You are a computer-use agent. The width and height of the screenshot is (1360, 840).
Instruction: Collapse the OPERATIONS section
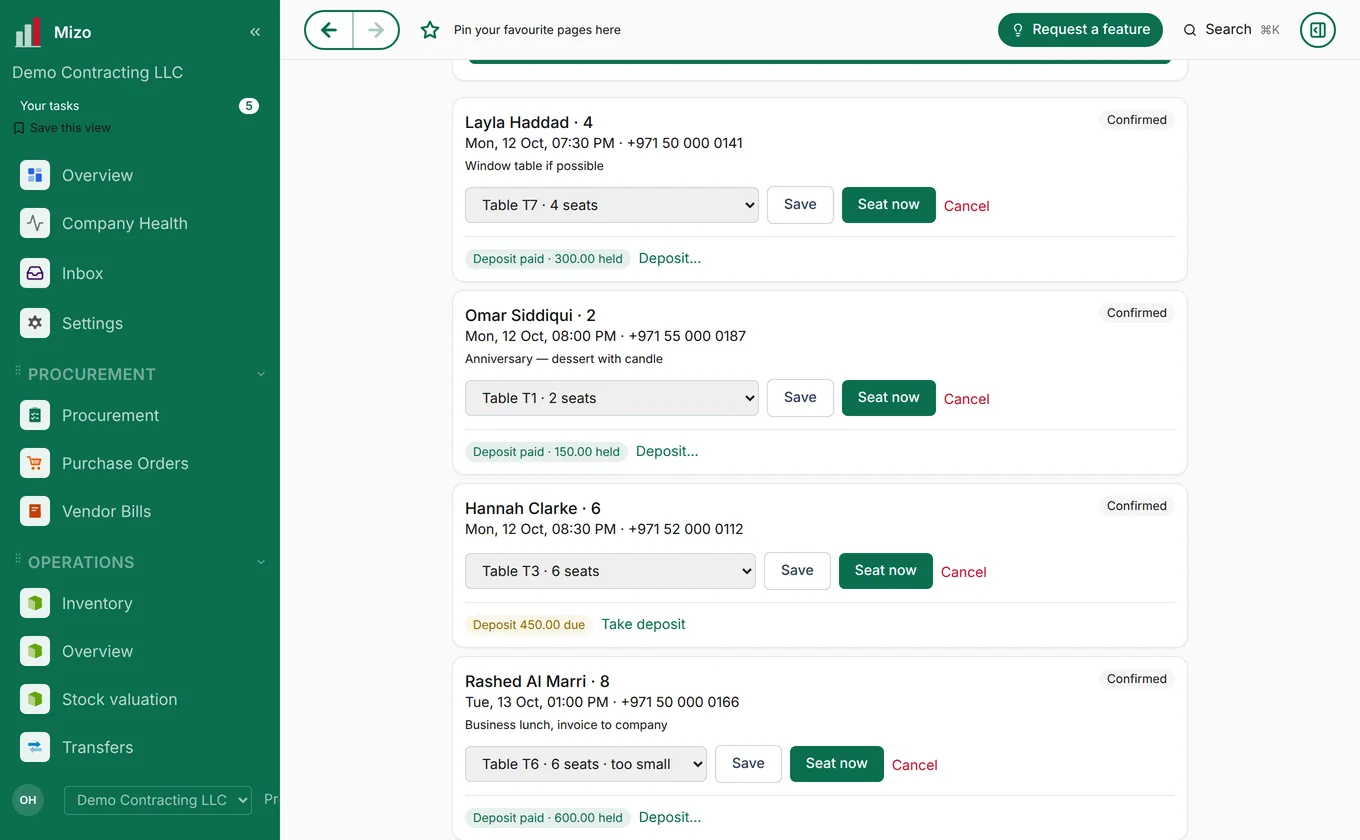pyautogui.click(x=261, y=562)
